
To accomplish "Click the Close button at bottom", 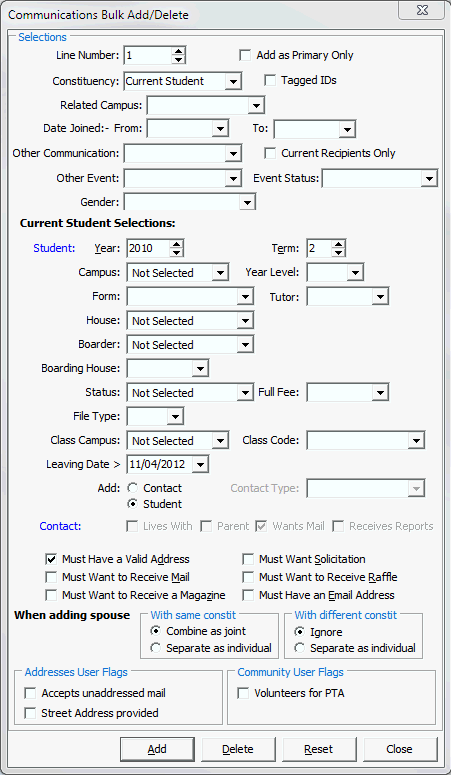I will point(400,750).
